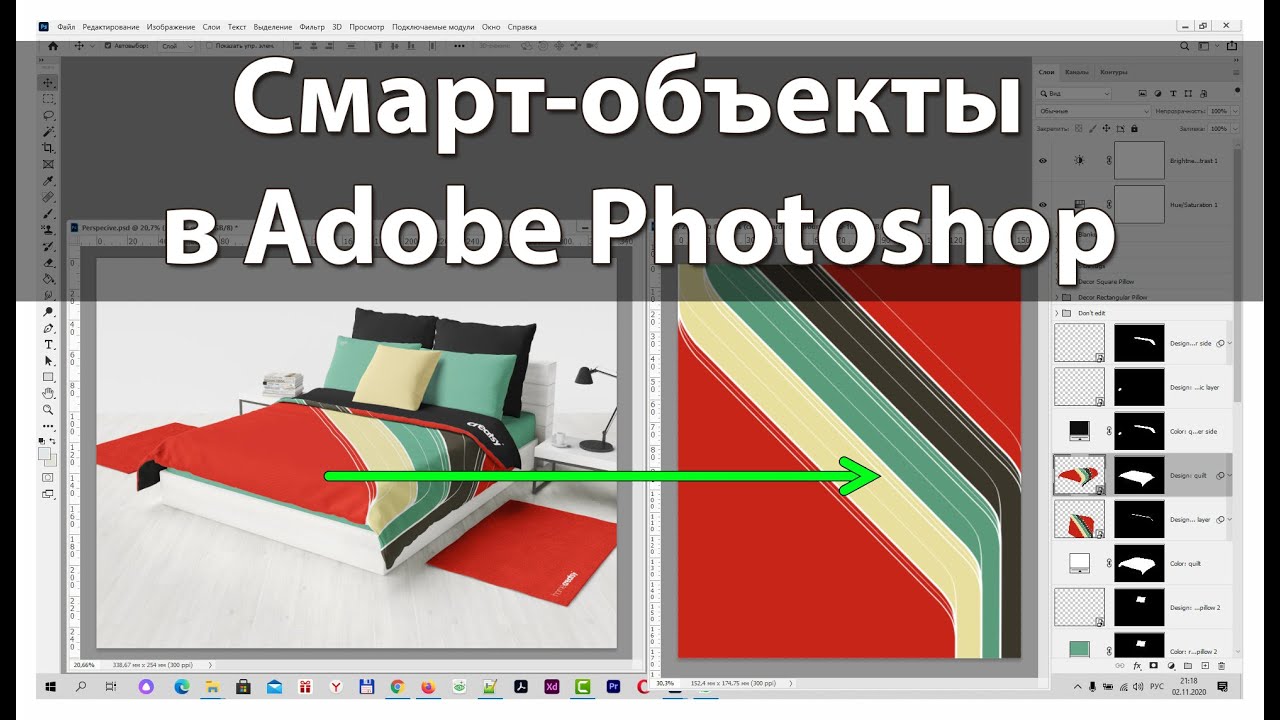Hide the Hue/Saturation 1 layer

tap(1044, 204)
